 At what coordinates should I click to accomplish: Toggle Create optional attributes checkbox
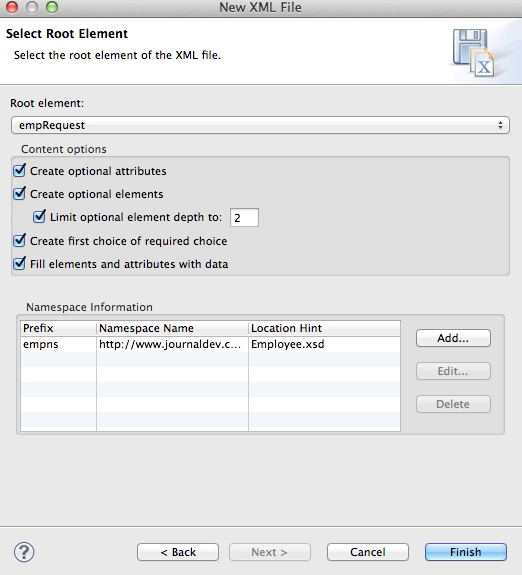tap(19, 171)
